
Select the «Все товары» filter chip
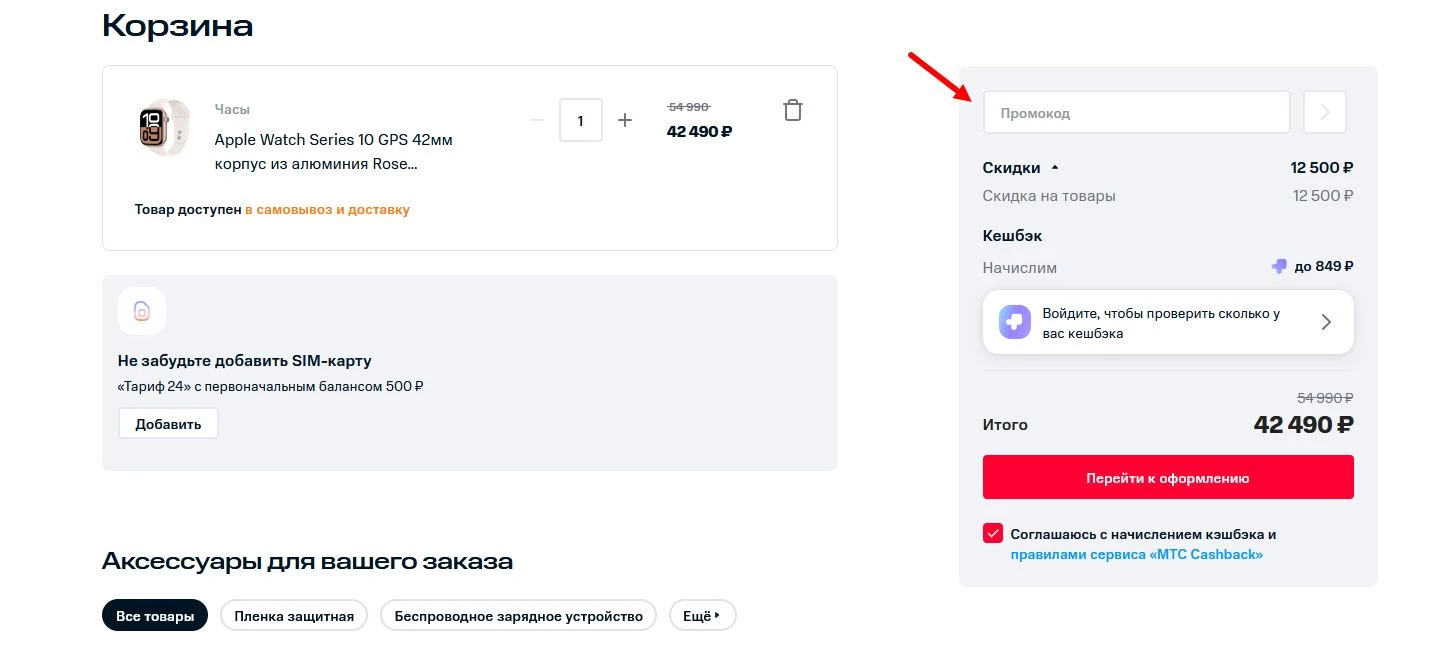pos(154,615)
